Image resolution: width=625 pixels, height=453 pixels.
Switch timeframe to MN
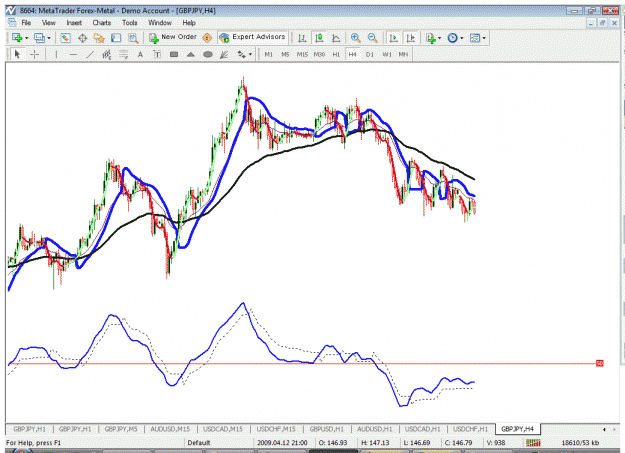point(403,54)
